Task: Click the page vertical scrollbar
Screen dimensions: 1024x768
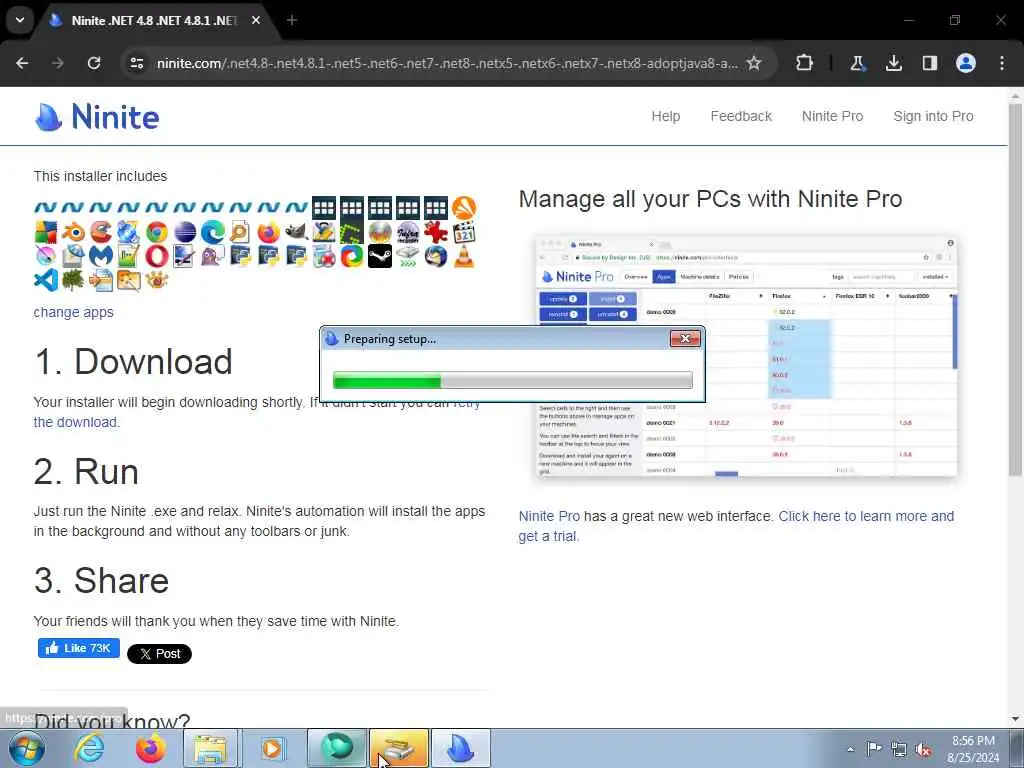Action: (x=1015, y=289)
